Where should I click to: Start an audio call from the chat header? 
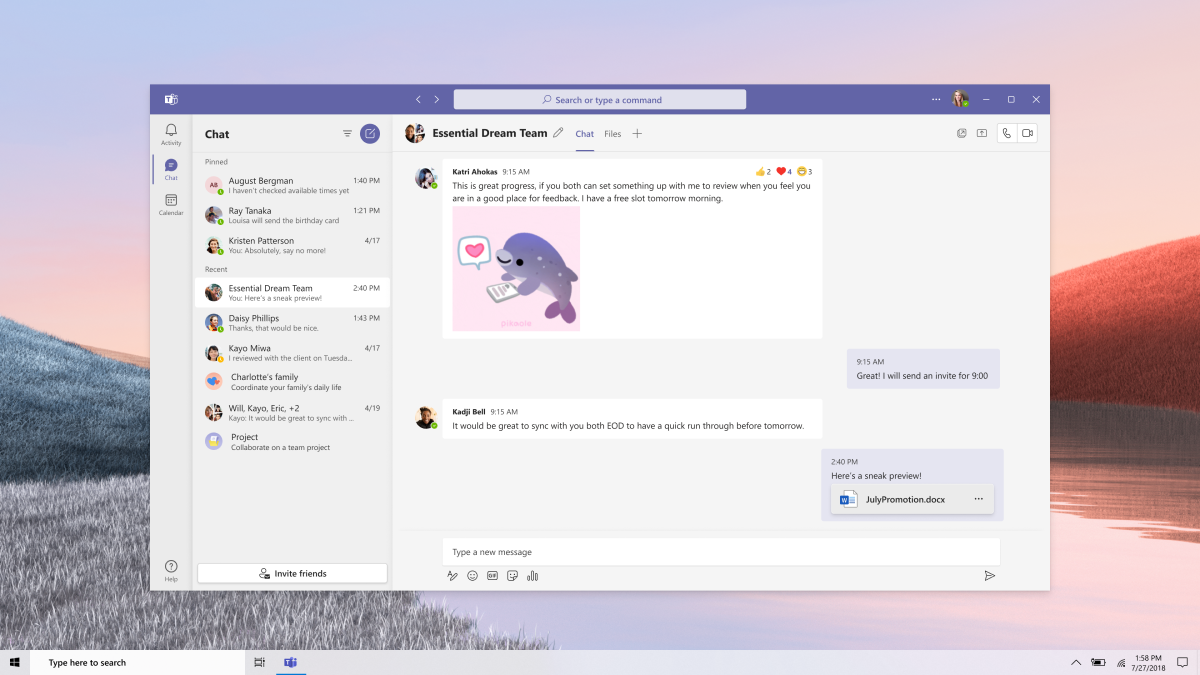(1006, 132)
